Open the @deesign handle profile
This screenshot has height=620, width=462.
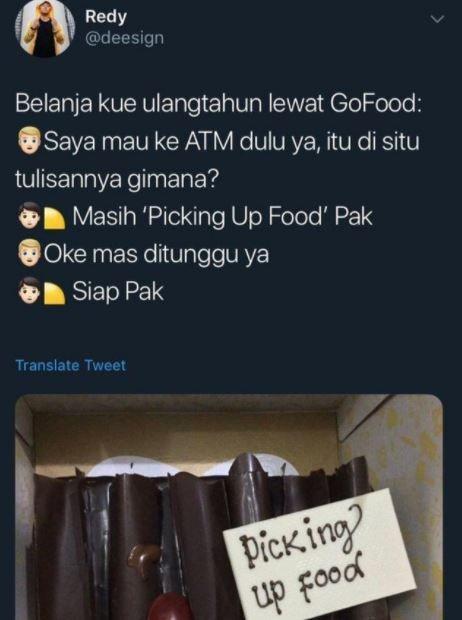click(x=125, y=39)
